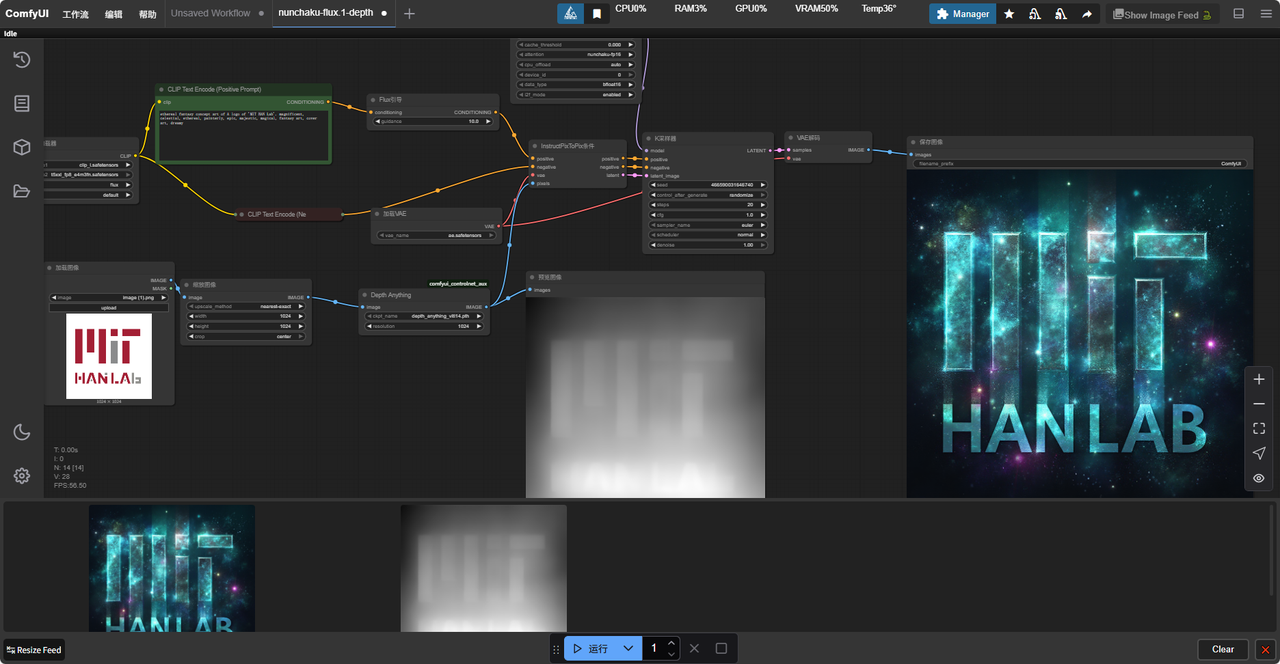The image size is (1280, 664).
Task: Collapse the VAE解码 node via its dot
Action: pyautogui.click(x=792, y=138)
